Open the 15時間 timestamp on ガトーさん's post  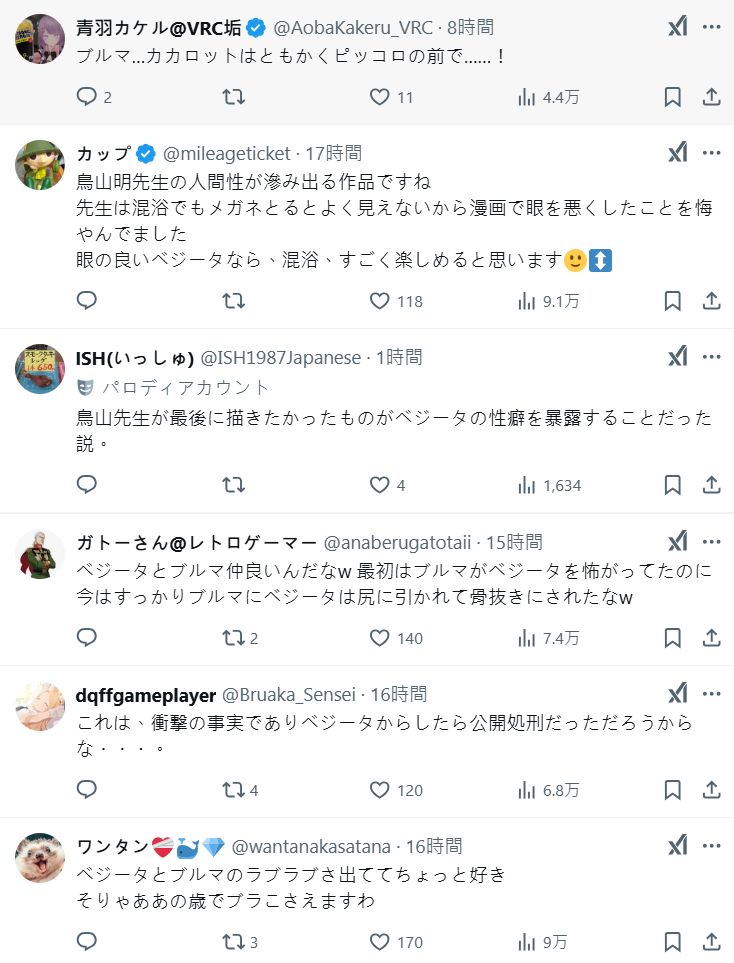tap(514, 542)
